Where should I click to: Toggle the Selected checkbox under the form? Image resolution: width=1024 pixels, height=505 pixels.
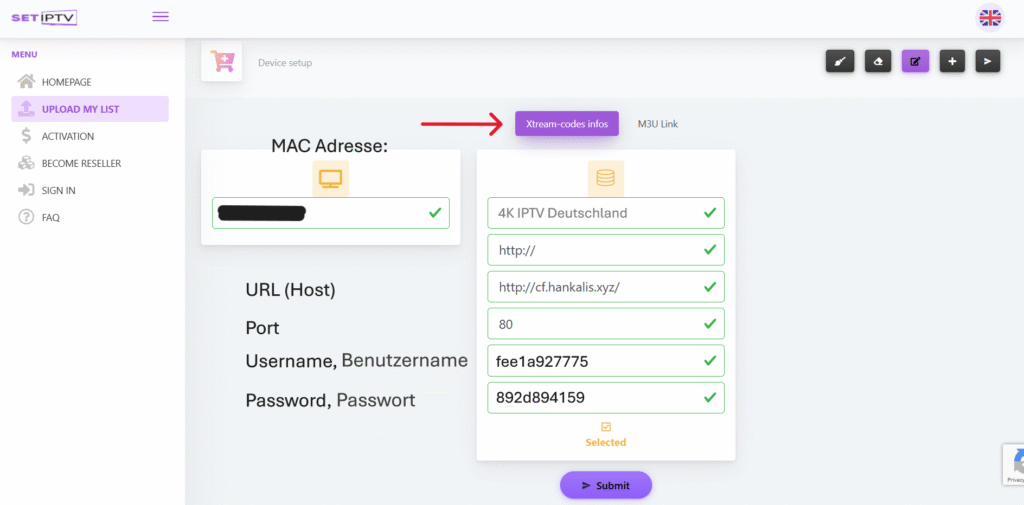606,426
